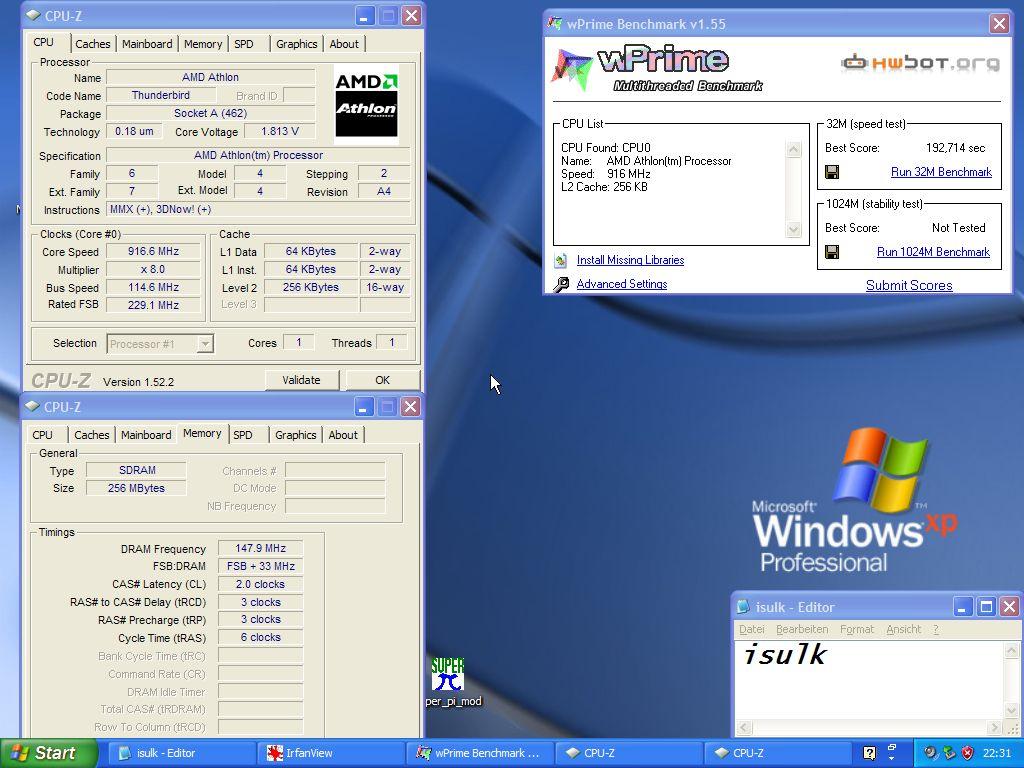This screenshot has width=1024, height=768.
Task: Click the network tray icon left of the shield
Action: 950,753
